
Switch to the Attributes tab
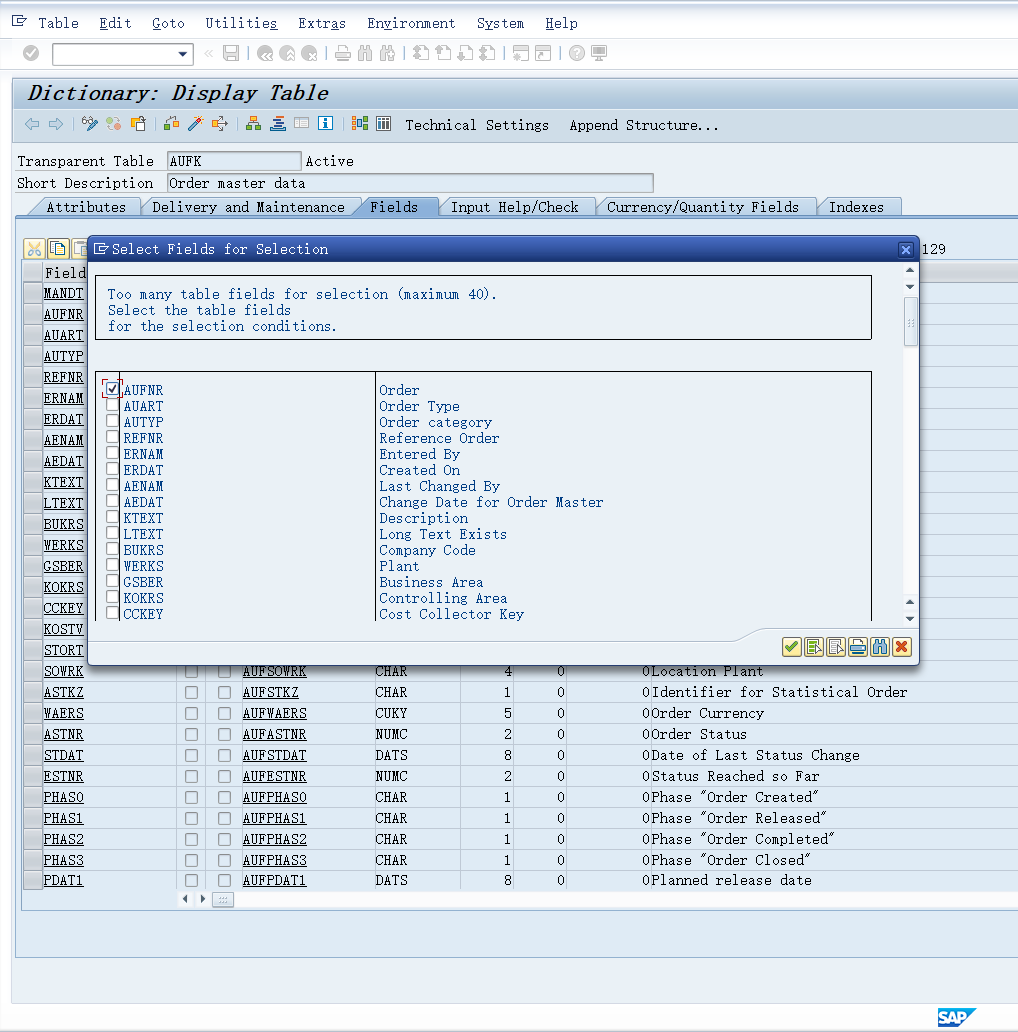click(x=86, y=207)
